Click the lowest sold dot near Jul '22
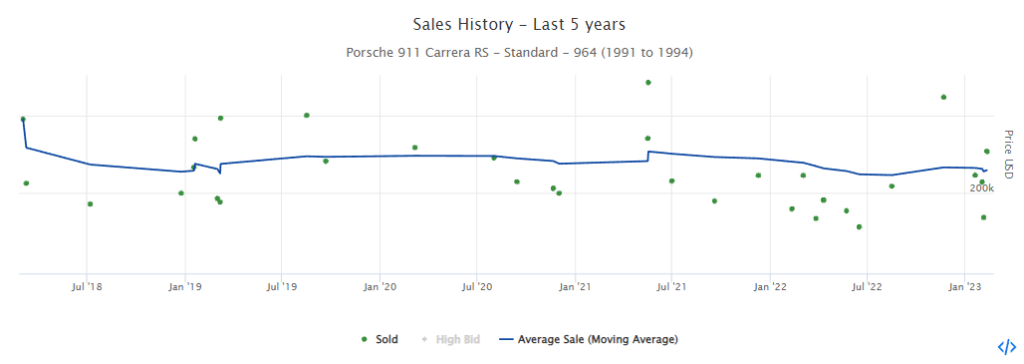This screenshot has width=1024, height=364. coord(859,227)
